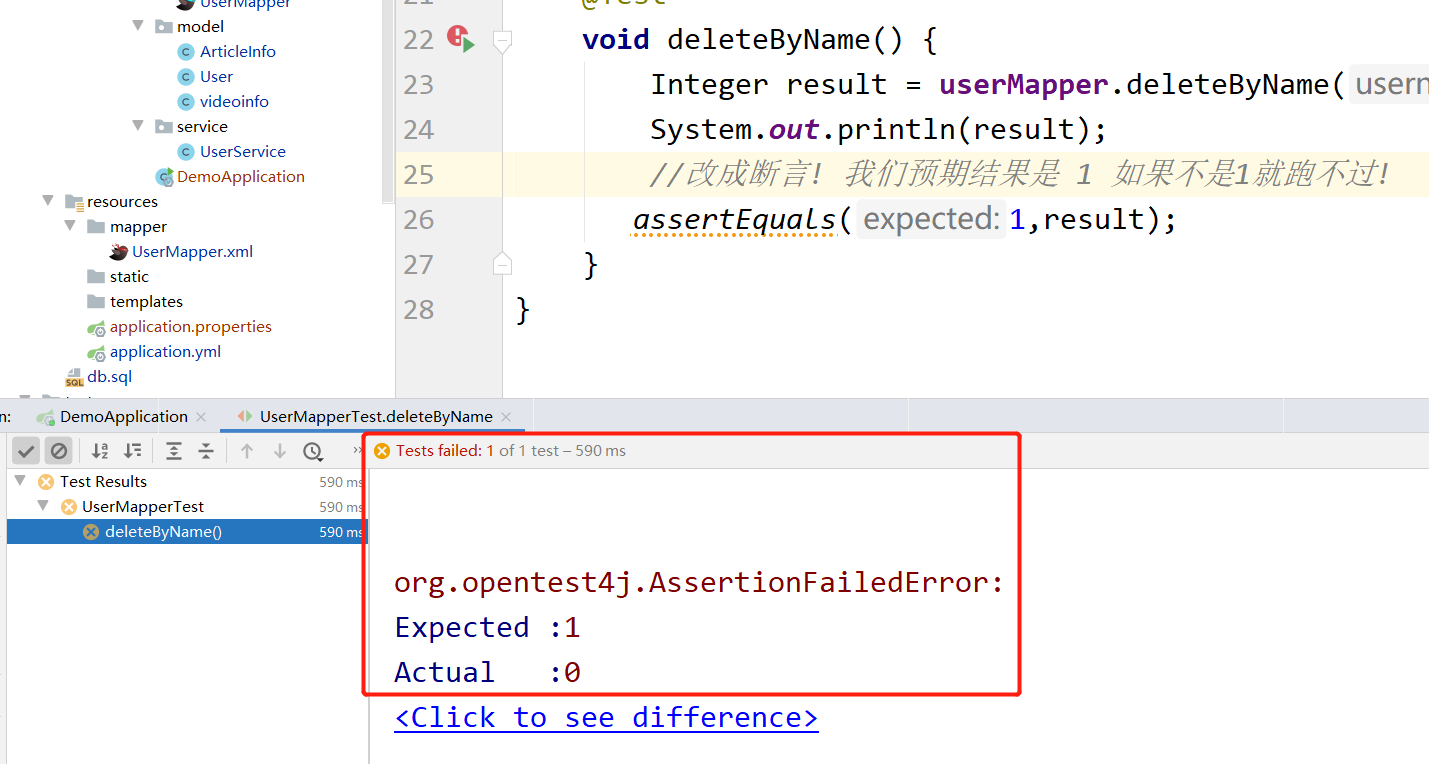Expand all test nodes
The width and height of the screenshot is (1429, 764).
point(174,451)
